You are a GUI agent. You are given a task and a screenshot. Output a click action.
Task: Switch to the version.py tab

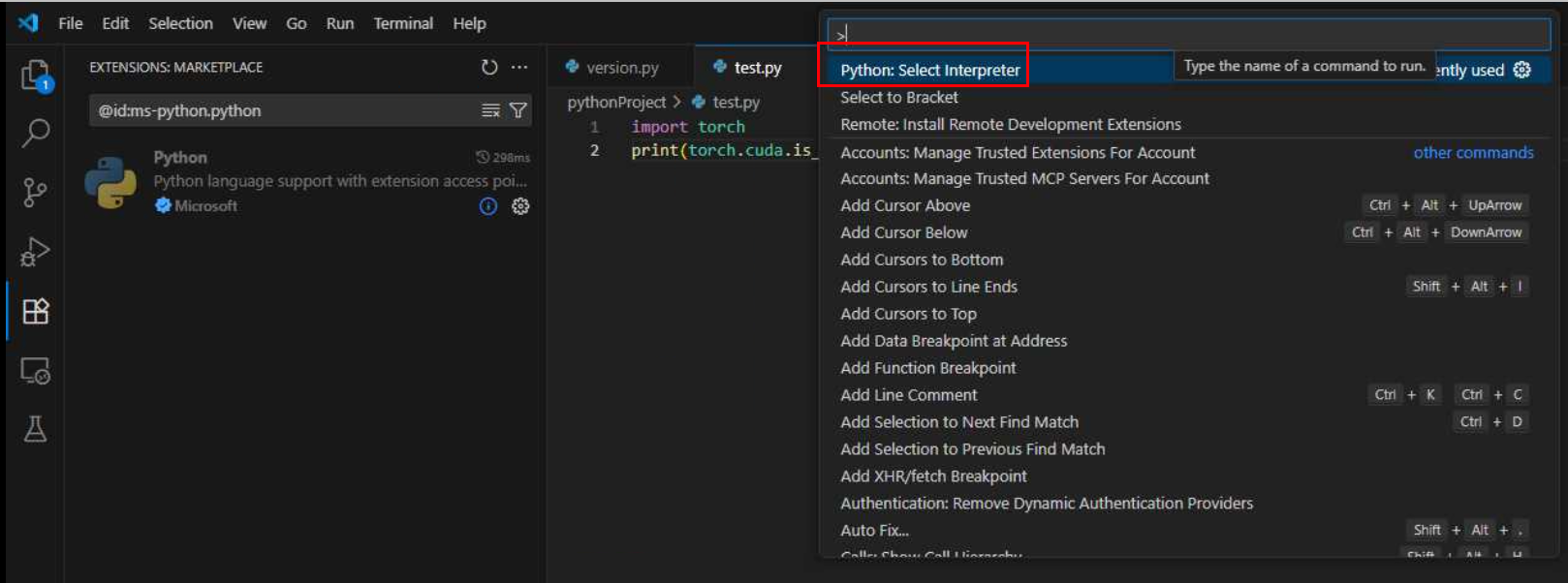621,68
